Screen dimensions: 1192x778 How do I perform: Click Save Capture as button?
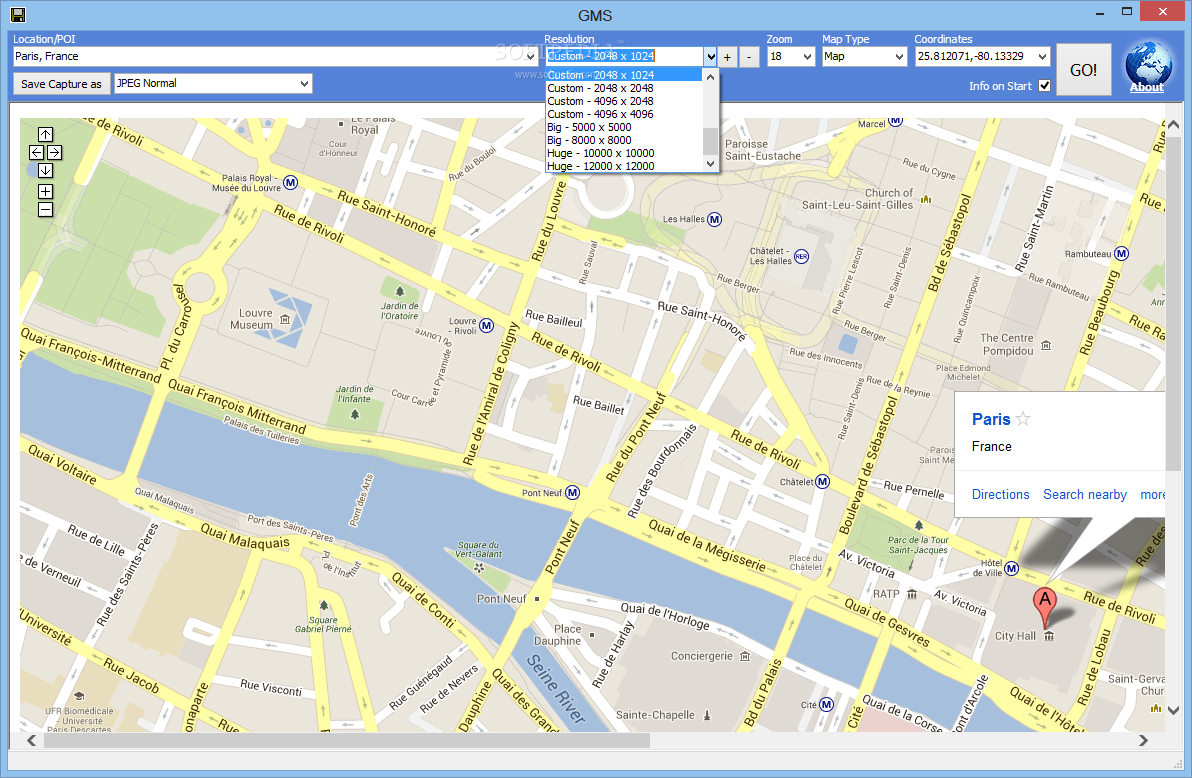[x=61, y=84]
